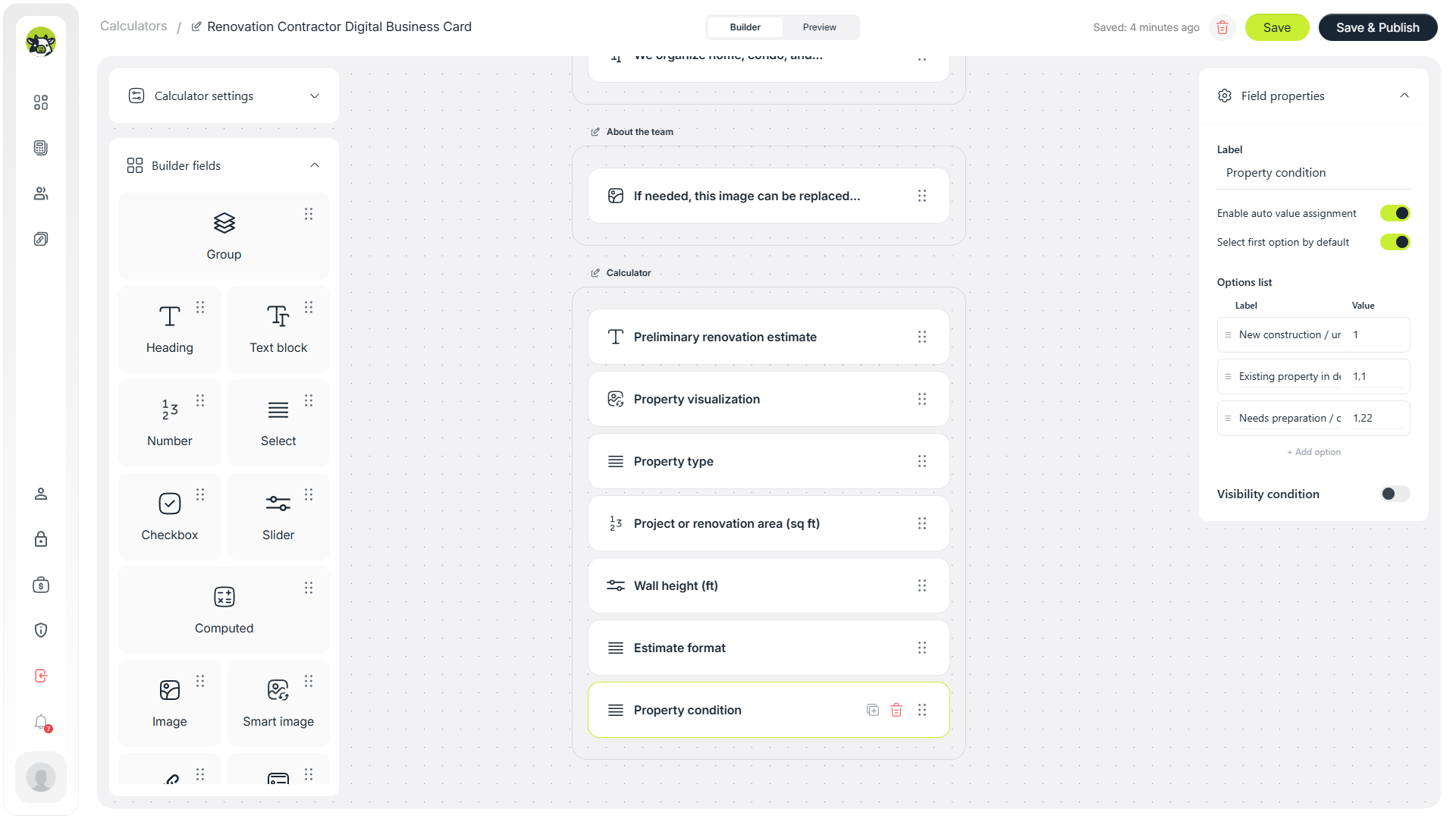Switch to the Preview tab

pos(820,27)
